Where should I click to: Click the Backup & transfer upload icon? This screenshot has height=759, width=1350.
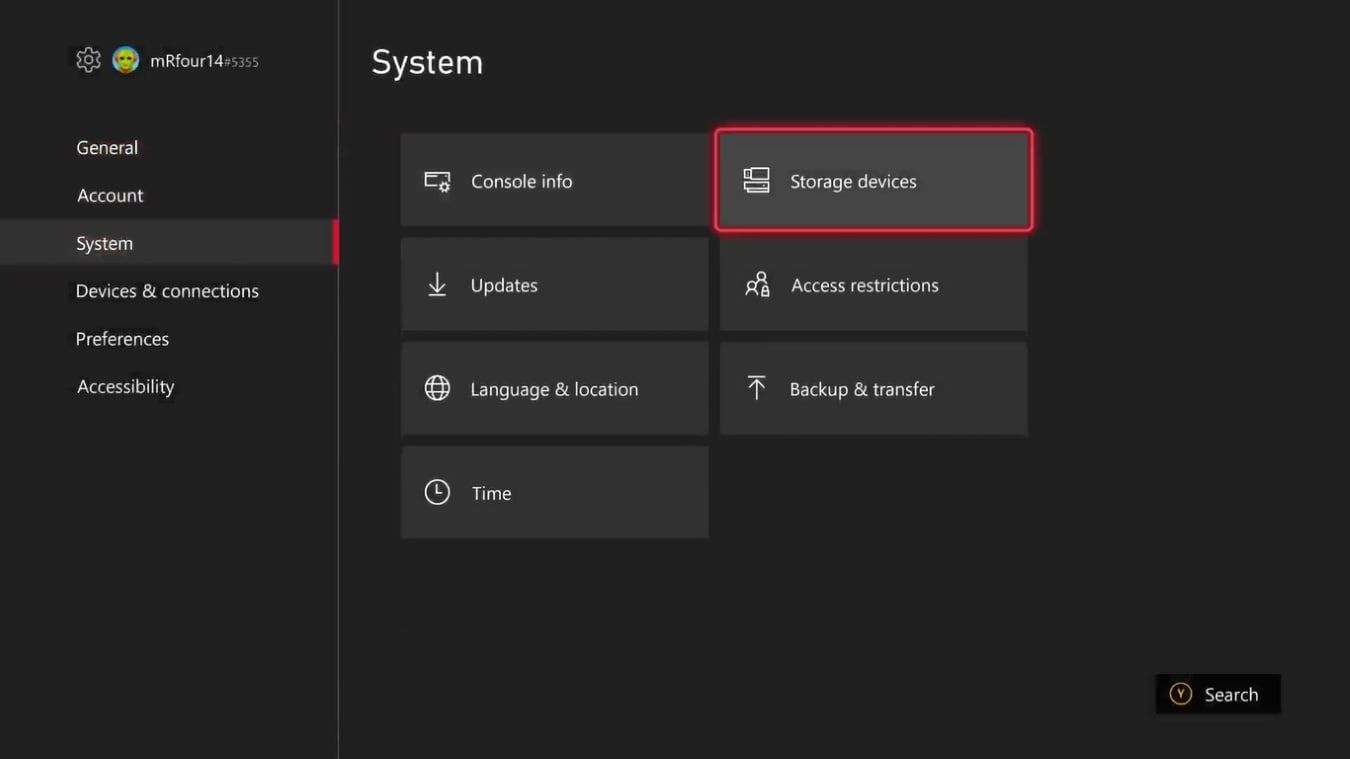click(757, 388)
